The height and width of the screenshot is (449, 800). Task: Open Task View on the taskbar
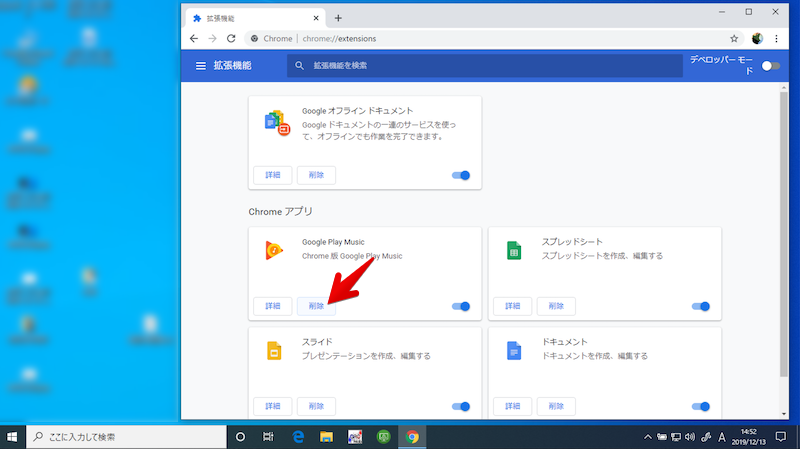click(x=268, y=437)
